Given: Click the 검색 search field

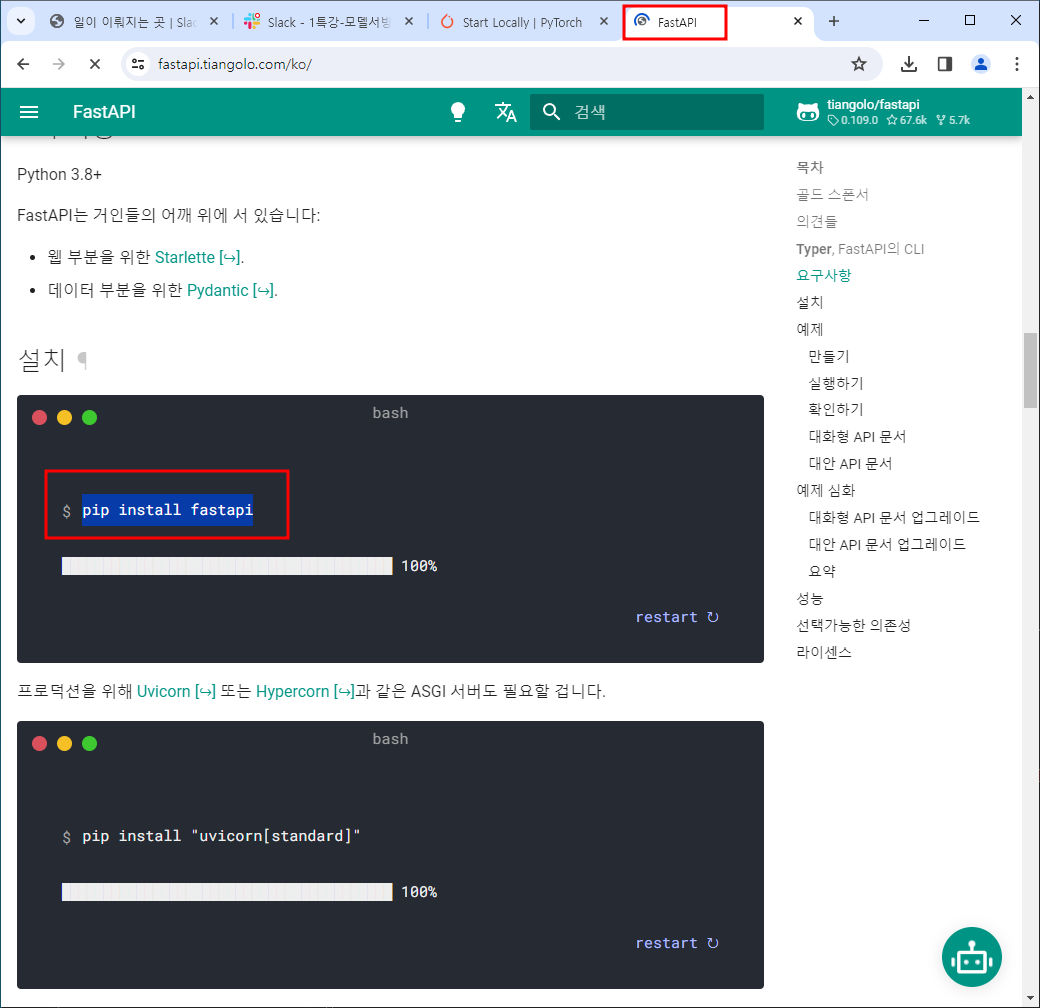Looking at the screenshot, I should (x=647, y=112).
